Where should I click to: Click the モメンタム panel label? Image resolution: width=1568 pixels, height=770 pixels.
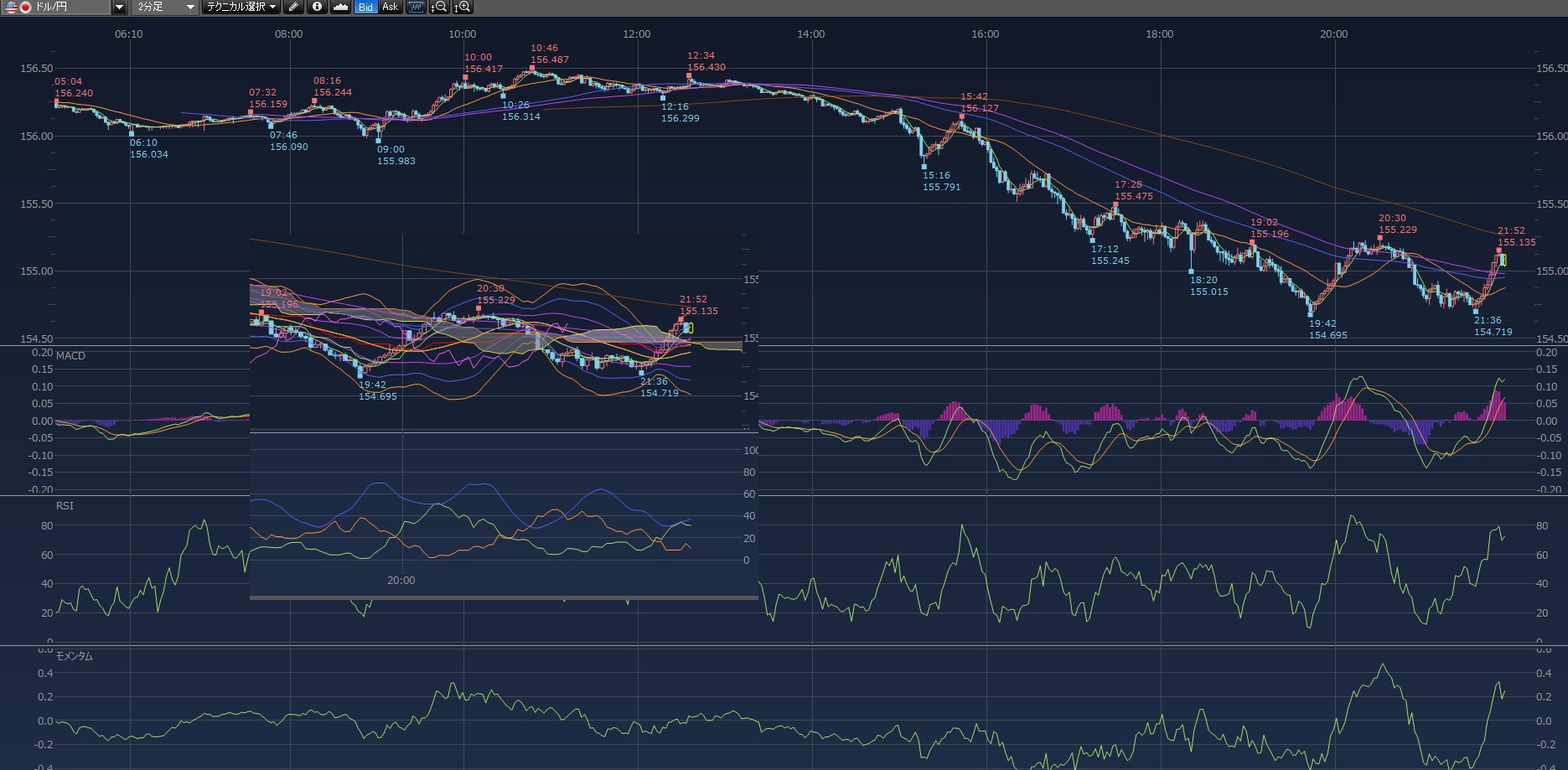tap(74, 656)
